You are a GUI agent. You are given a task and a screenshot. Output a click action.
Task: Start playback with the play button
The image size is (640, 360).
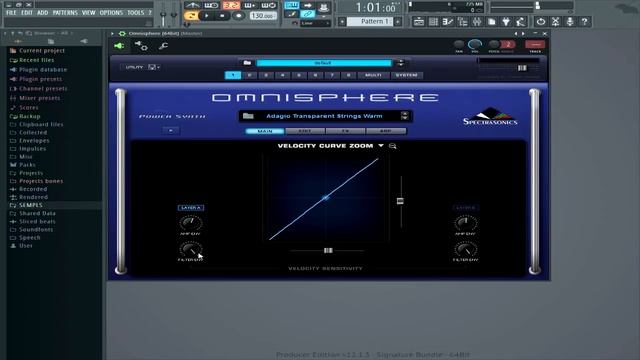[x=207, y=16]
